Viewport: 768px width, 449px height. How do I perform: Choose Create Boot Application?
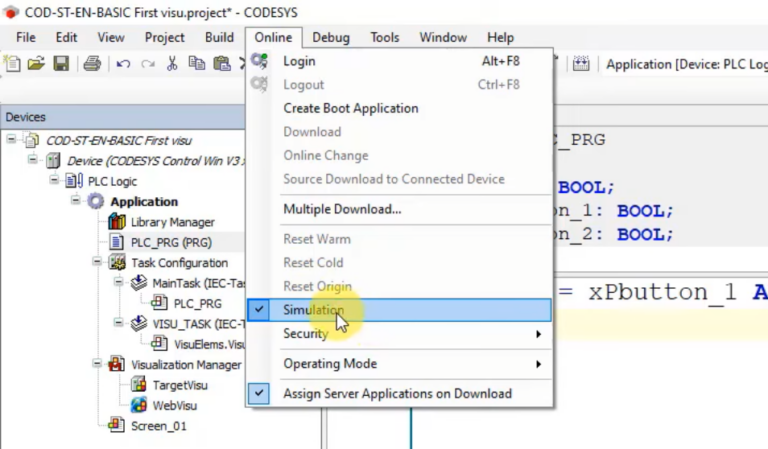click(350, 108)
